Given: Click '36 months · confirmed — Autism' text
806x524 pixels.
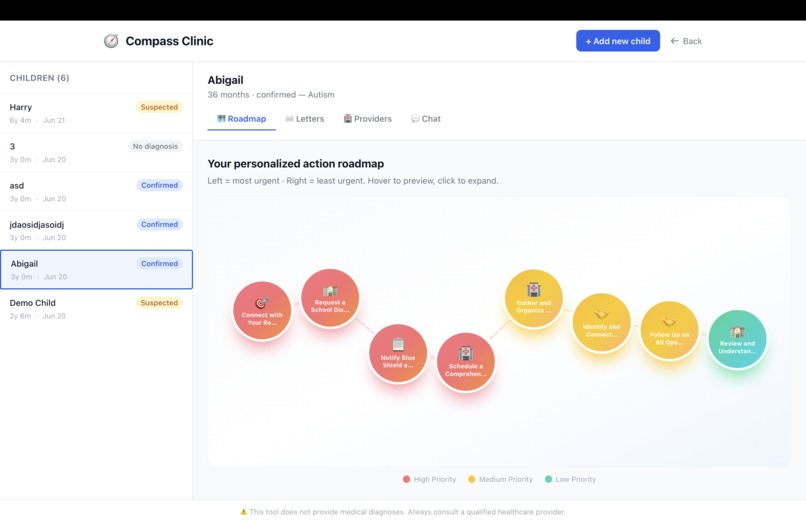Looking at the screenshot, I should click(271, 95).
